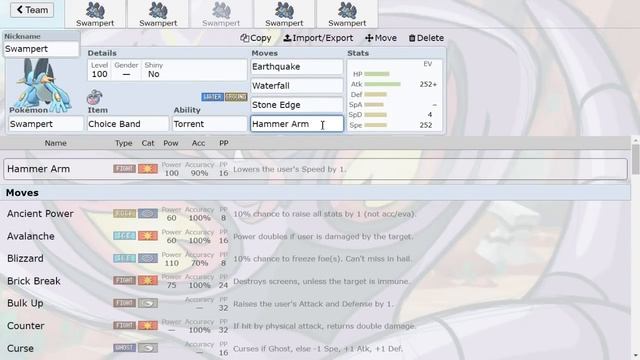Click the Spe stat bar

pyautogui.click(x=375, y=125)
